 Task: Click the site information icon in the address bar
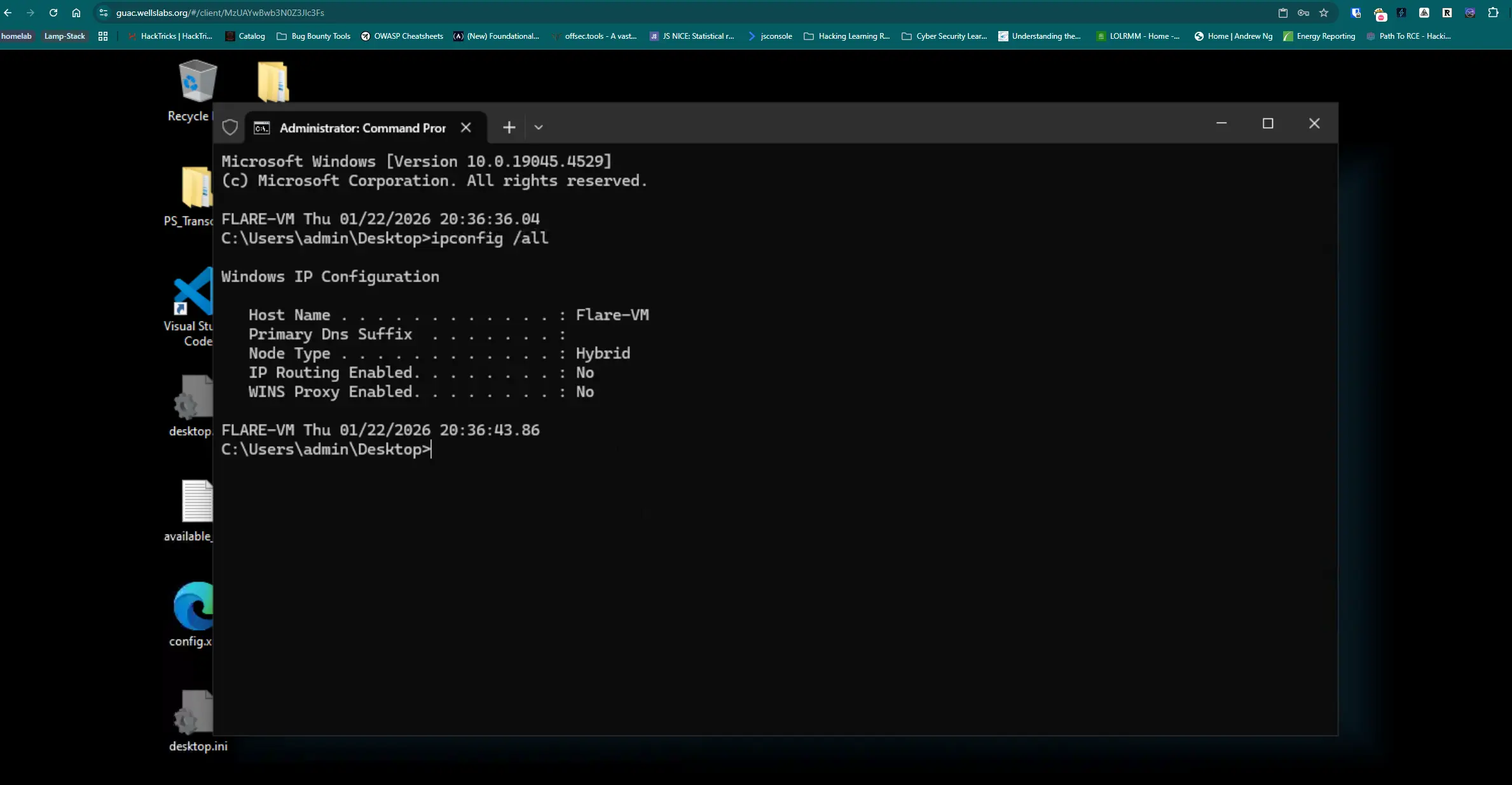(104, 13)
